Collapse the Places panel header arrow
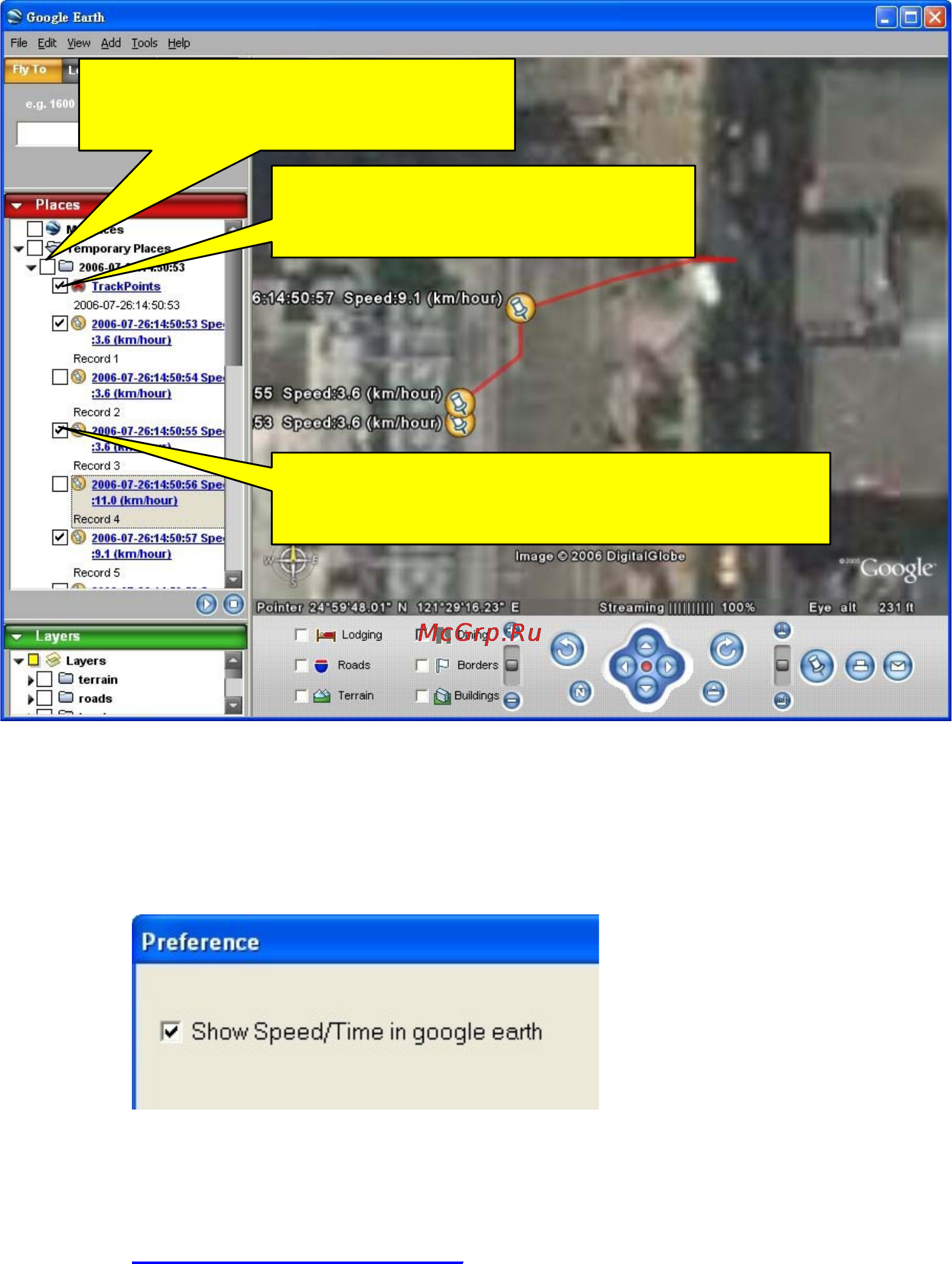 click(17, 205)
